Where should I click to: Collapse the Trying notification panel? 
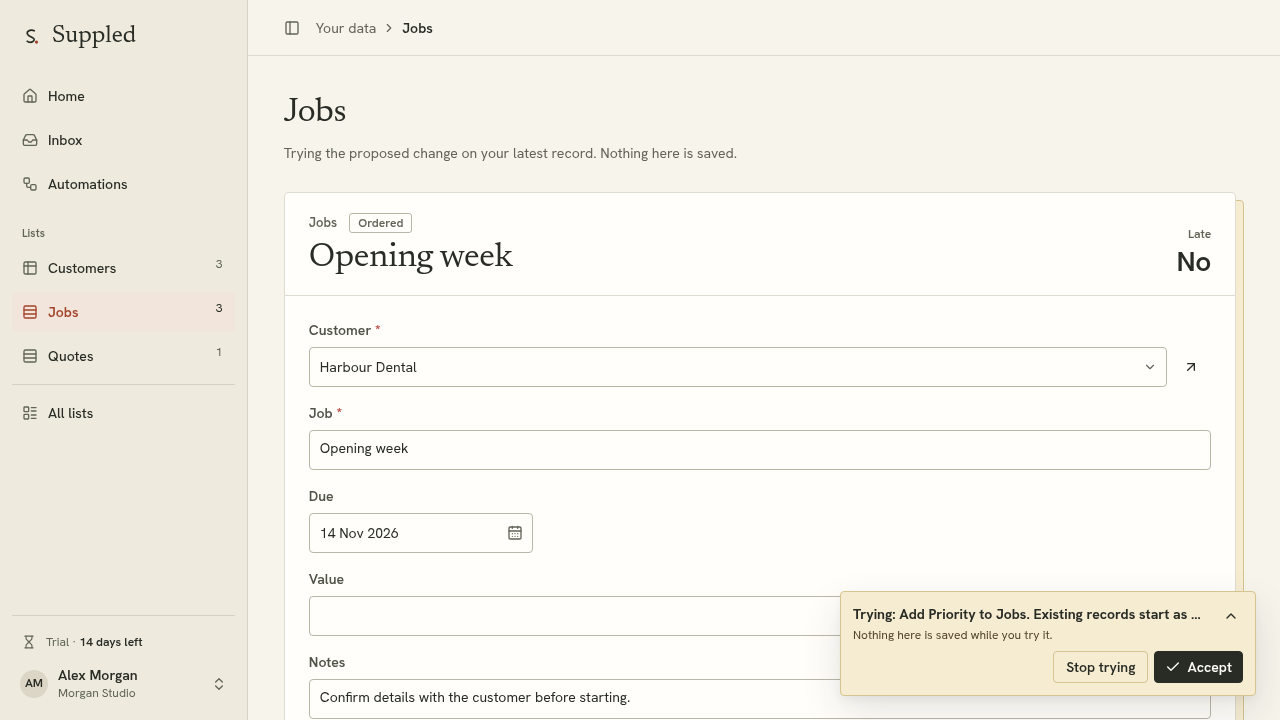pyautogui.click(x=1231, y=616)
